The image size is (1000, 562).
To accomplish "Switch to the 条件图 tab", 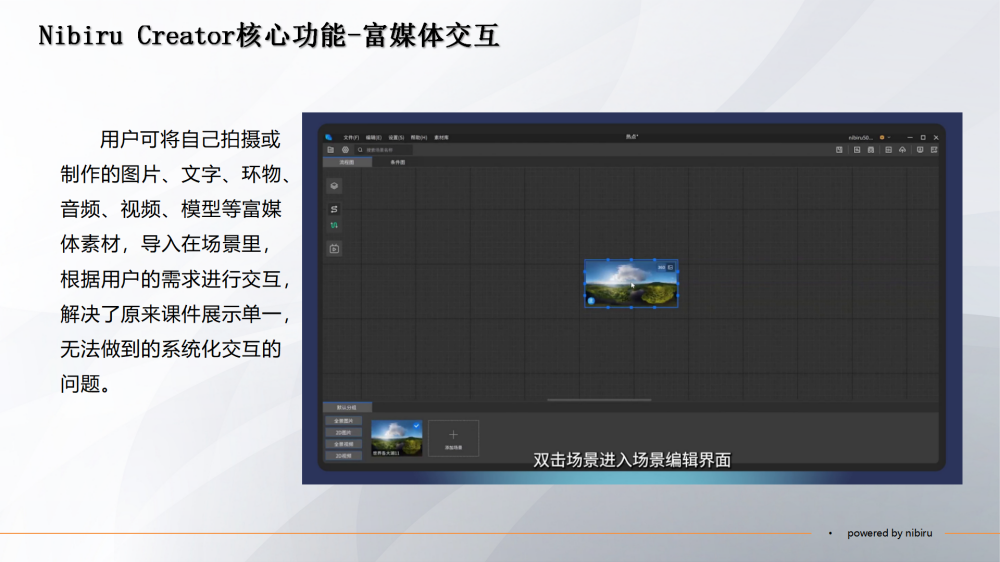I will (x=397, y=162).
